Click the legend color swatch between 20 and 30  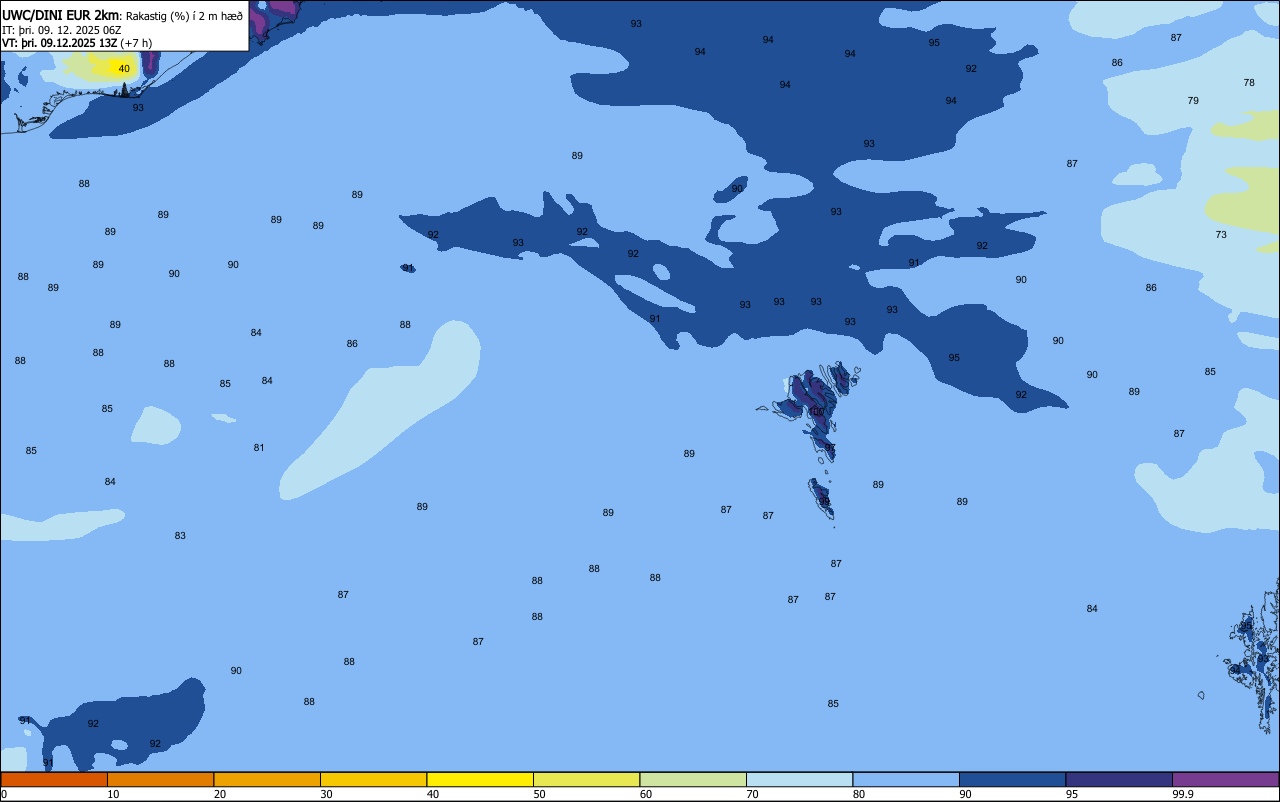(x=267, y=779)
